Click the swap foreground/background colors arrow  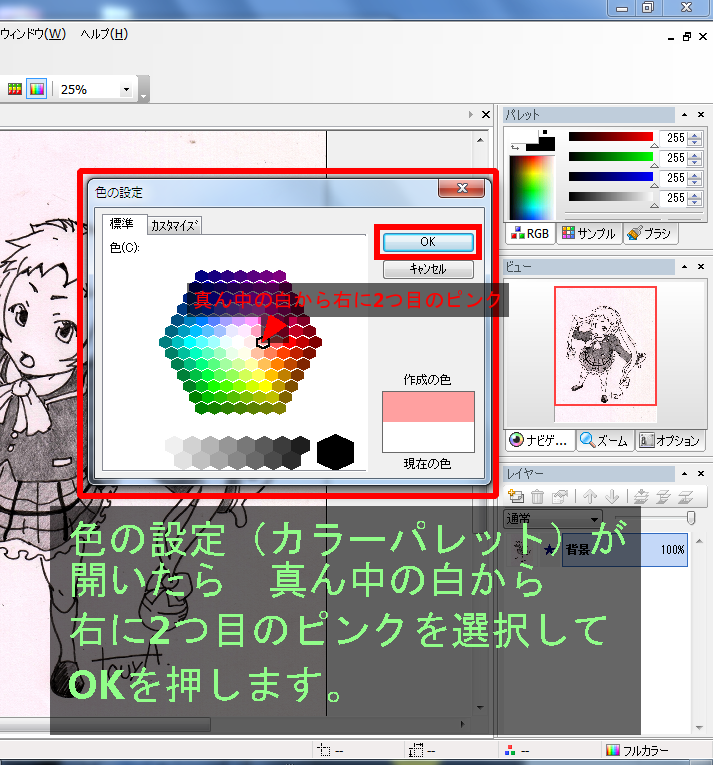coord(514,147)
